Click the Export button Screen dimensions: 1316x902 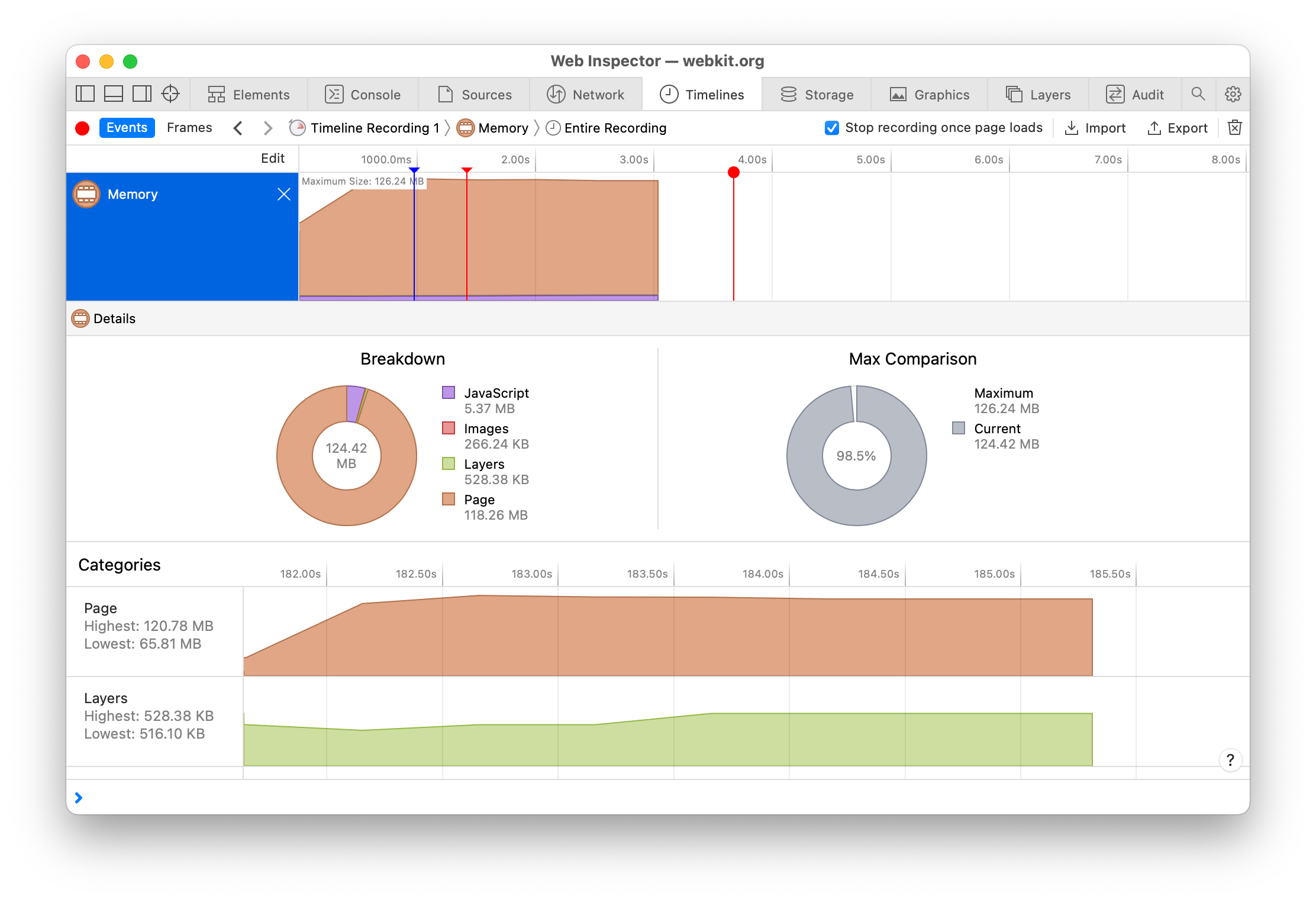click(1178, 128)
